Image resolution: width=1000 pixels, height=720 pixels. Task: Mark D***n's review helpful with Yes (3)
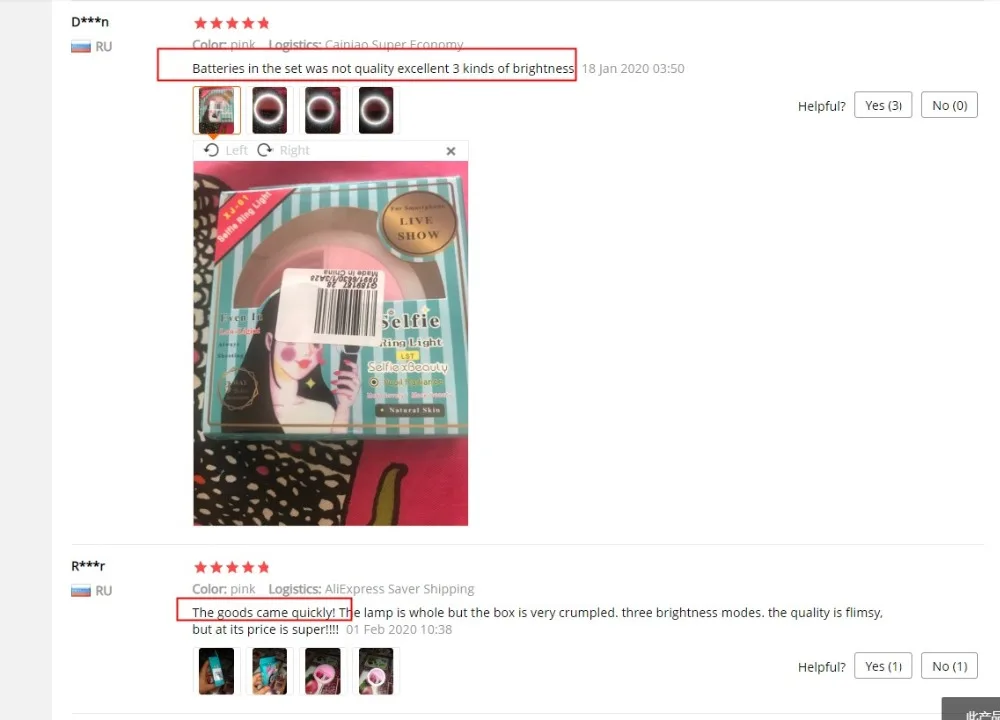[883, 105]
